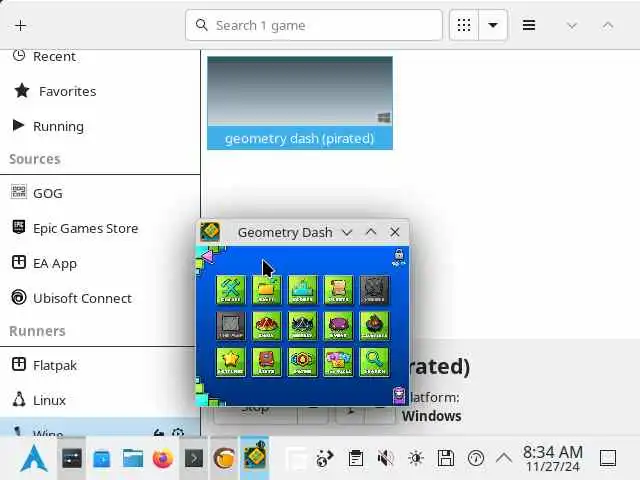Launch Firefox from the taskbar
Image resolution: width=640 pixels, height=480 pixels.
[x=163, y=458]
